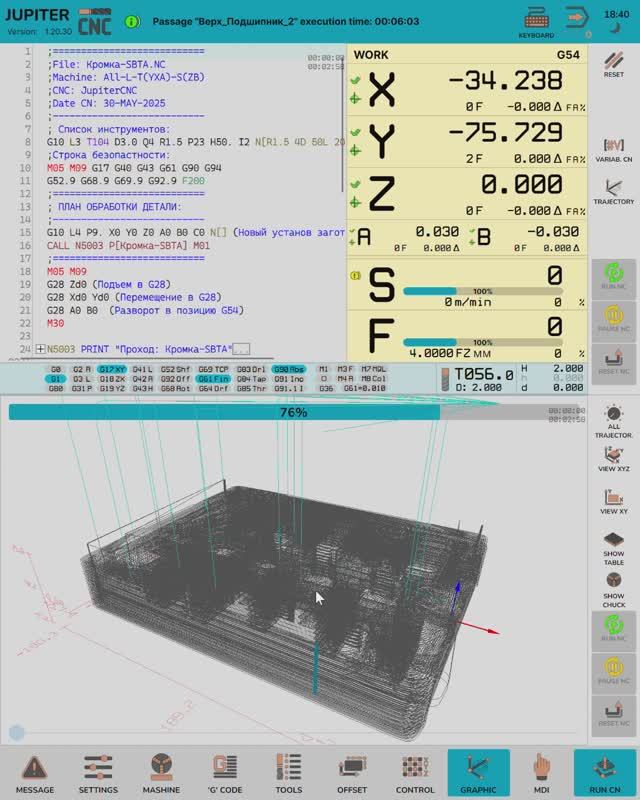Screen dimensions: 640x800
Task: Switch graphic to VIEW XYZ
Action: coord(613,459)
